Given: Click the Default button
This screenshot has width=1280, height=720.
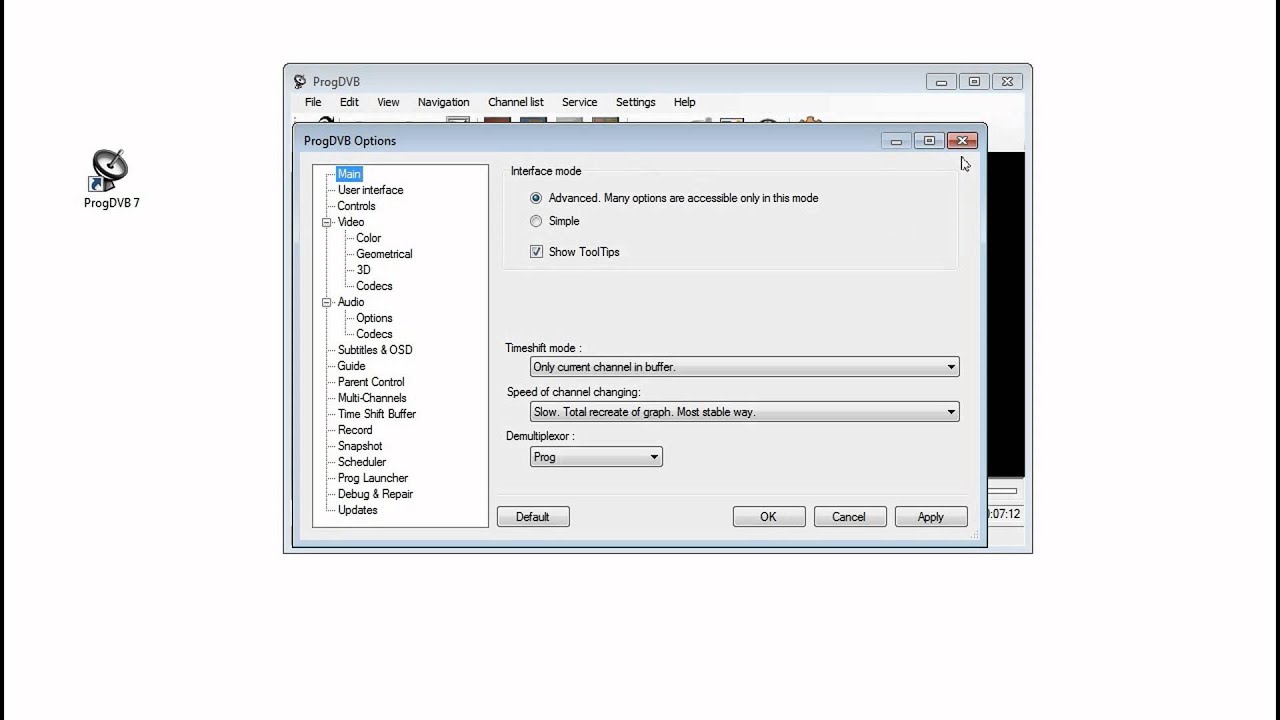Looking at the screenshot, I should [x=533, y=517].
